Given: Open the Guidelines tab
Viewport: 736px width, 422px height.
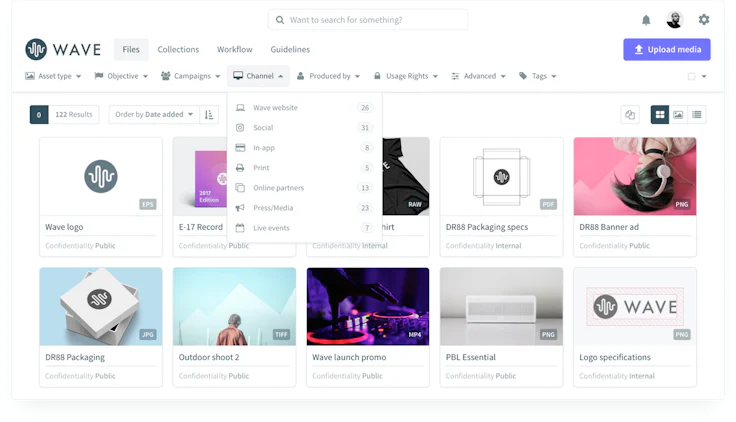Looking at the screenshot, I should coord(290,49).
